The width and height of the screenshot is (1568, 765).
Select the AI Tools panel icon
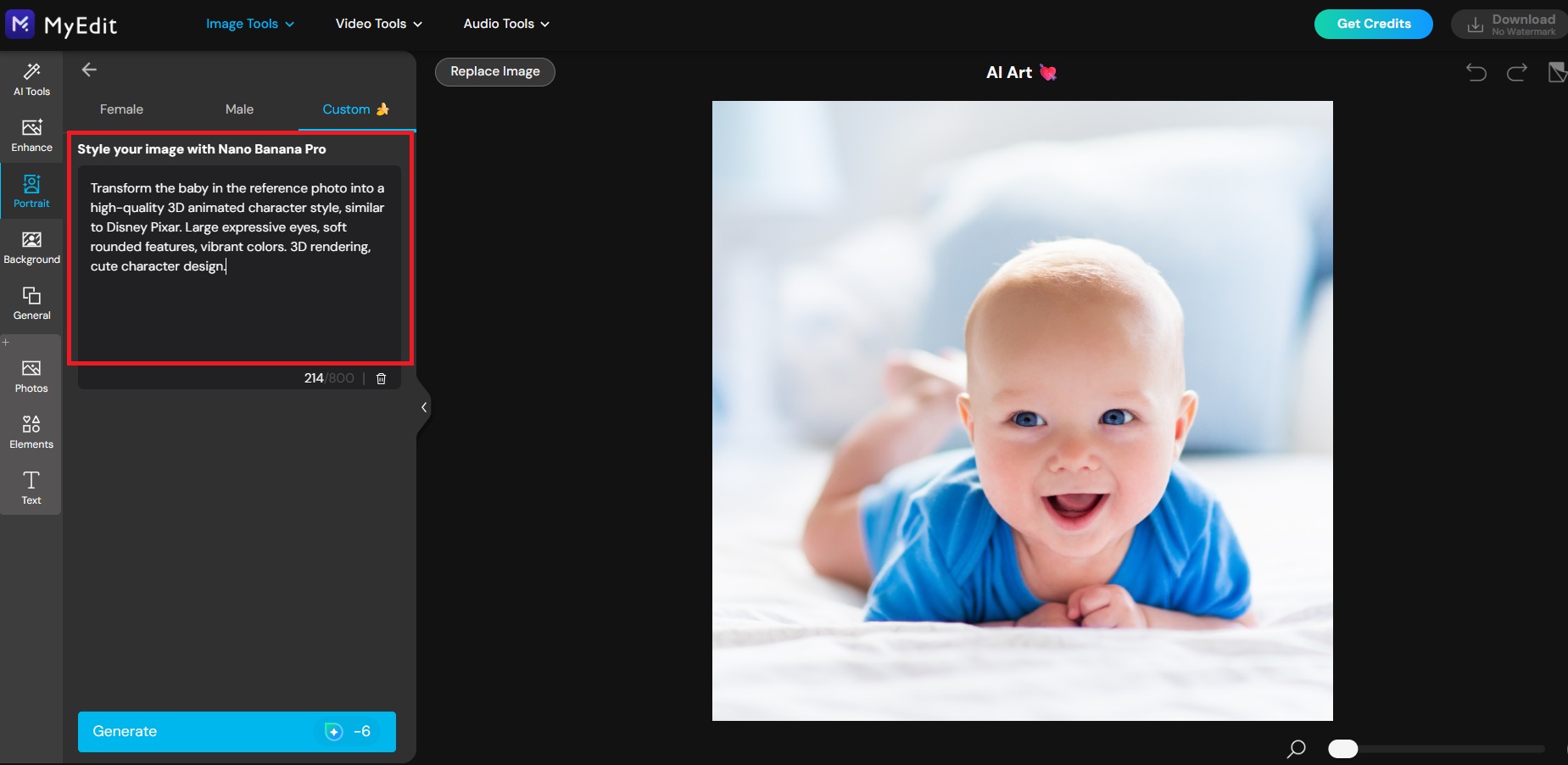(31, 80)
